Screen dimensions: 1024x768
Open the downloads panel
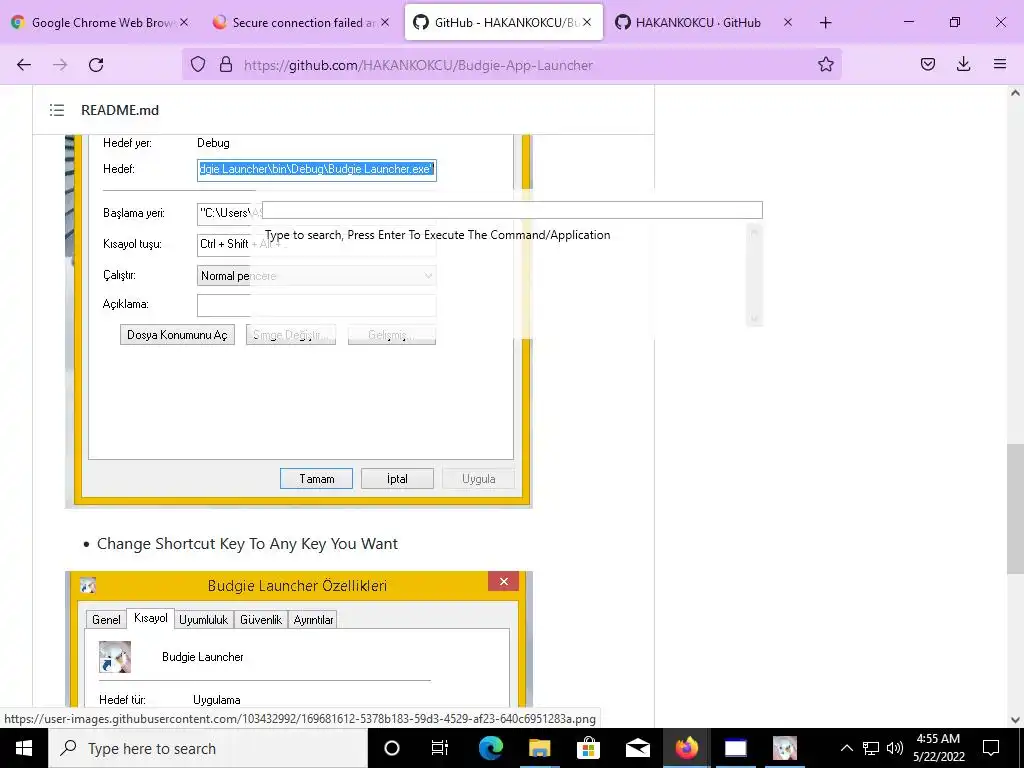tap(963, 64)
